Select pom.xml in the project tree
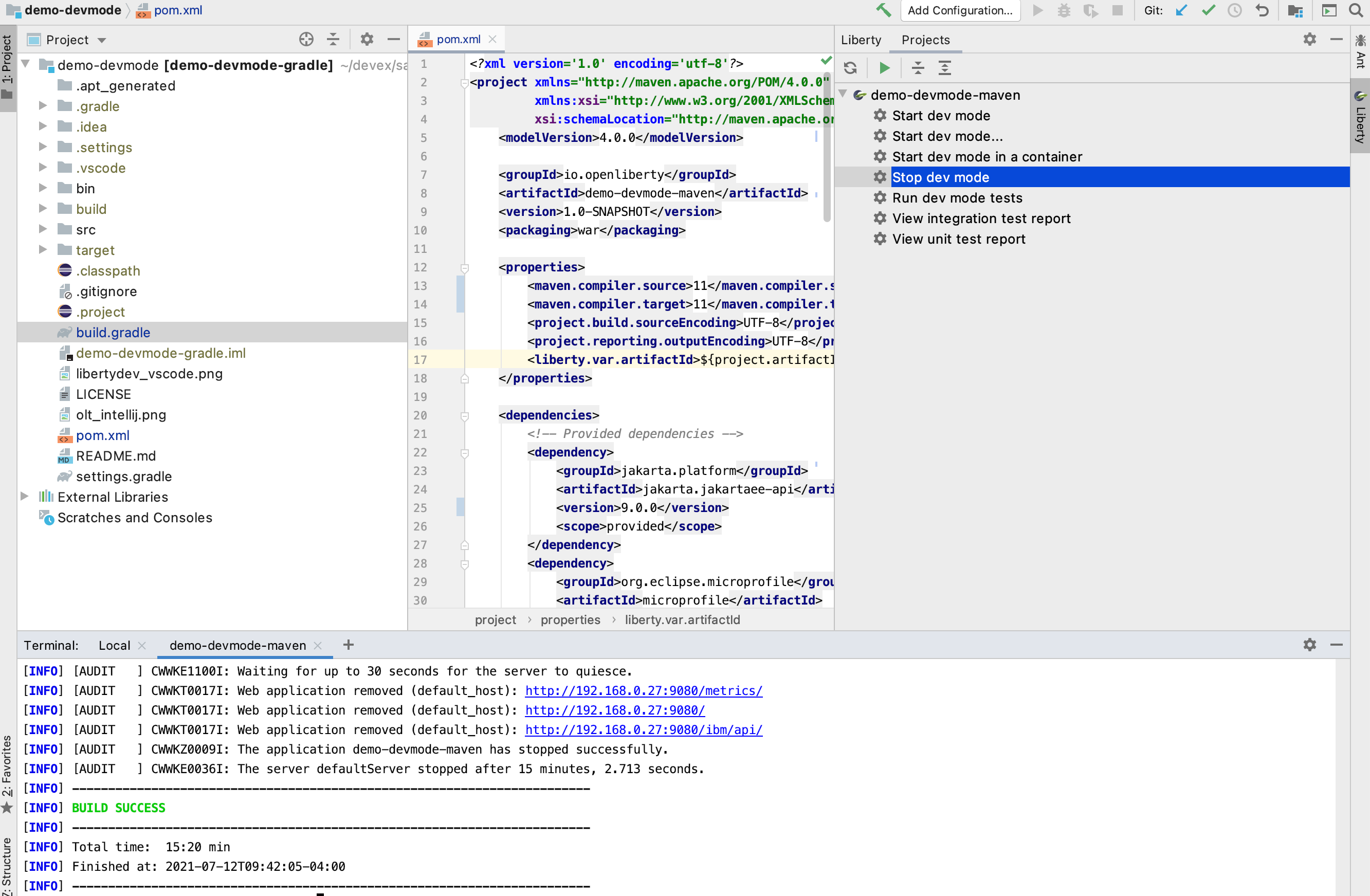Screen dimensions: 1370x896 pyautogui.click(x=102, y=435)
